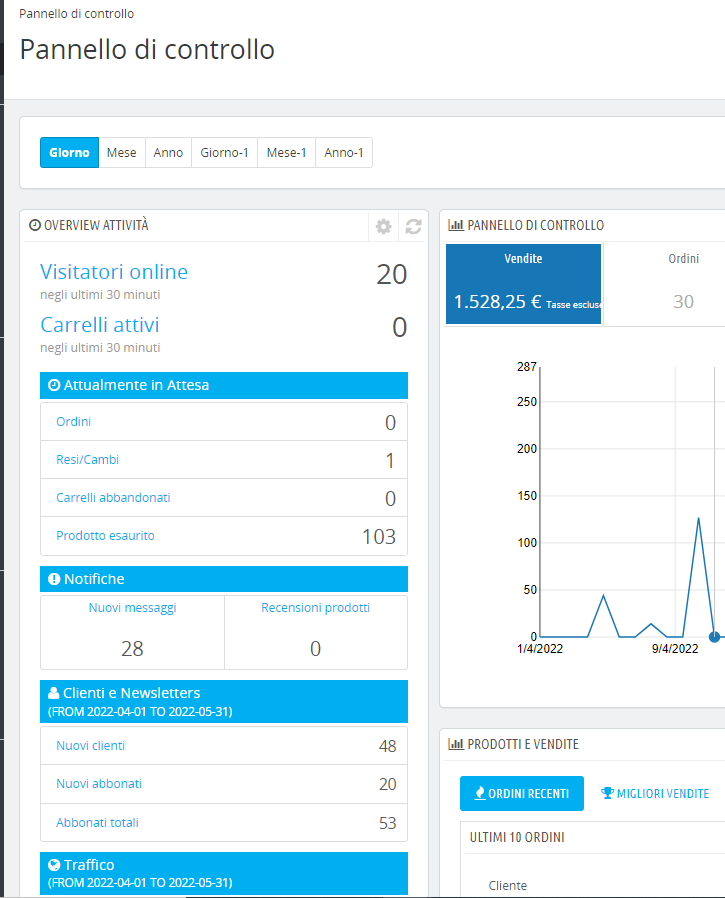Click the blue data point on chart
The image size is (725, 898).
[714, 636]
